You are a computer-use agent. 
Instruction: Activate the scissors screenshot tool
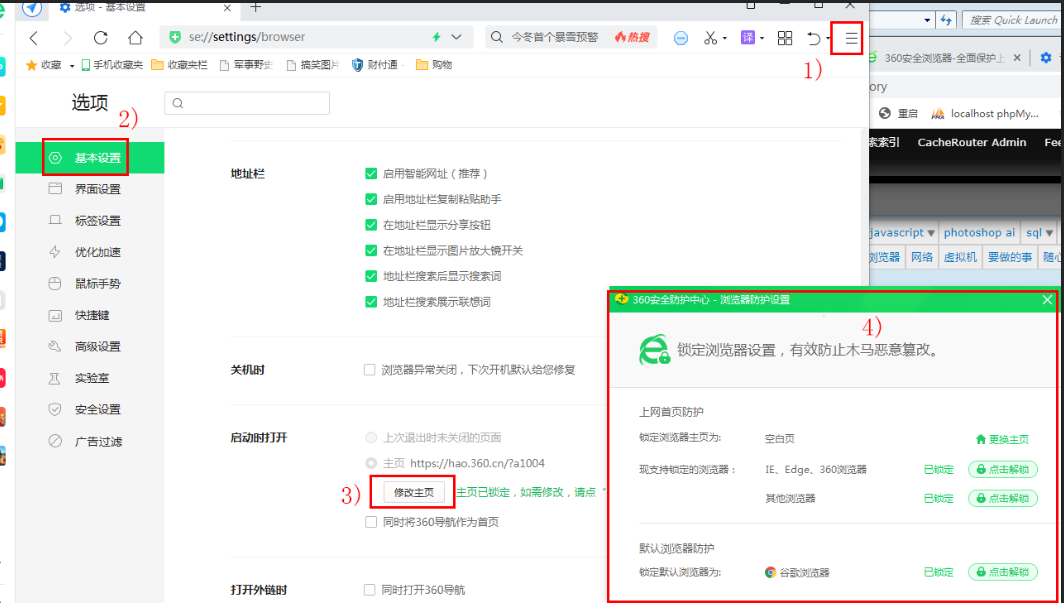click(710, 39)
